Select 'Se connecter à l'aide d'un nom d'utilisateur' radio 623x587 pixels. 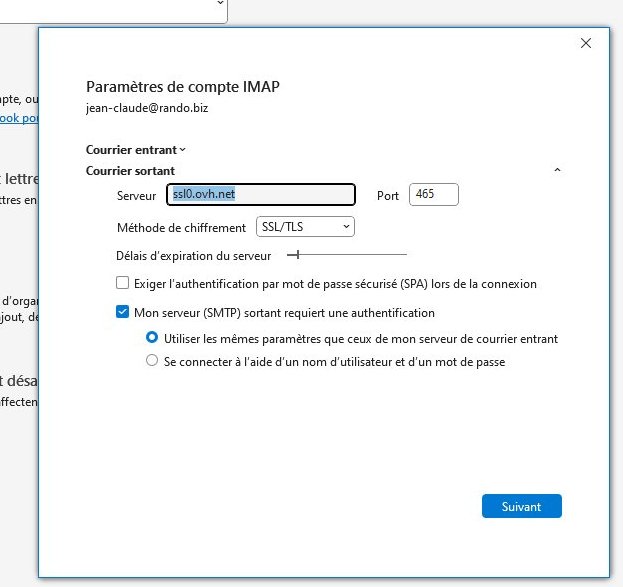[152, 362]
